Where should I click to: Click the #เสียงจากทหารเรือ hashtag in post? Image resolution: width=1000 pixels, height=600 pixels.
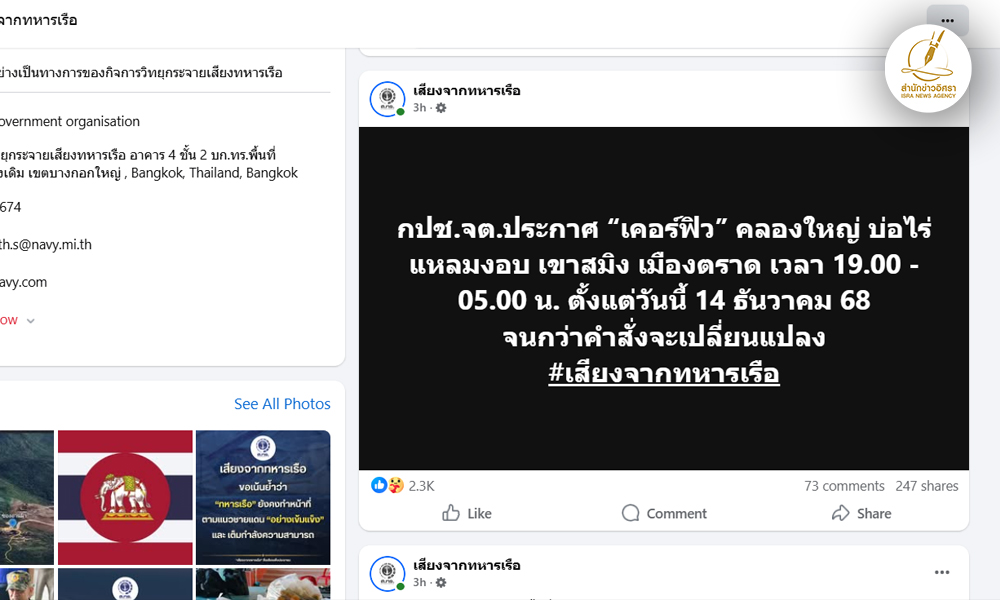[x=663, y=373]
